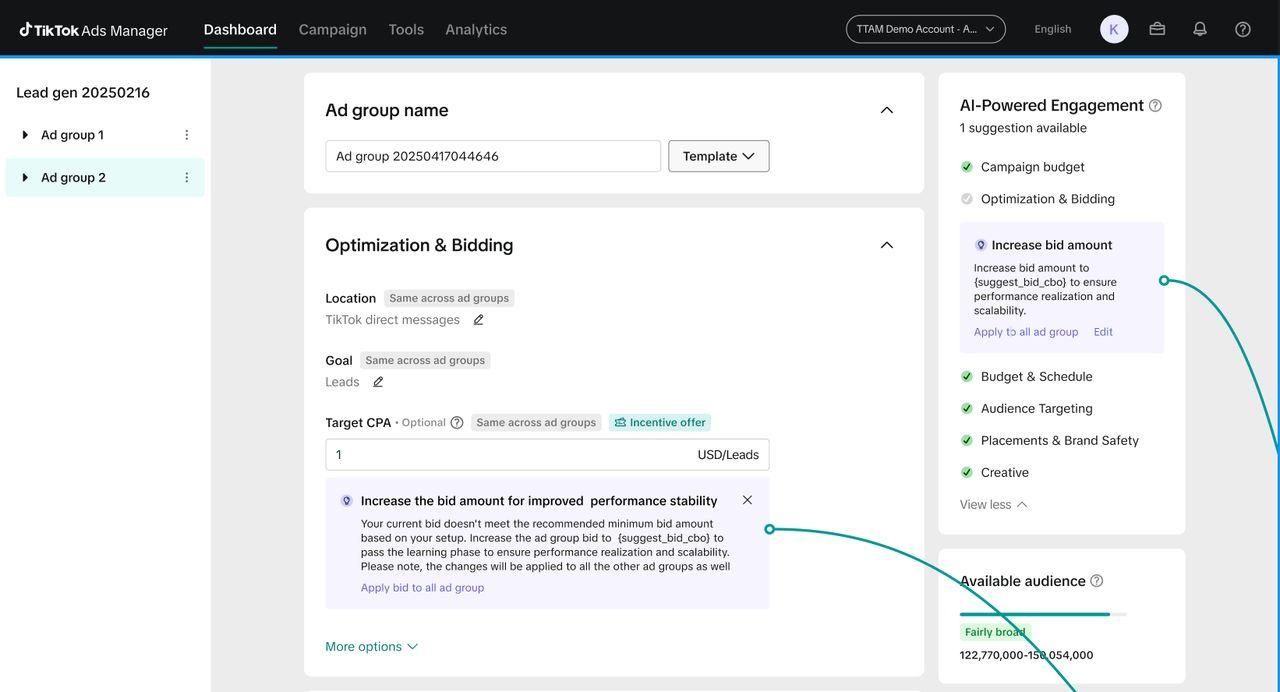This screenshot has height=692, width=1280.
Task: Expand More options
Action: tap(371, 647)
